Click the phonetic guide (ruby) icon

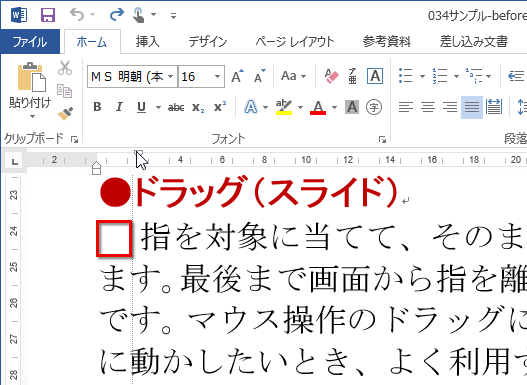352,76
